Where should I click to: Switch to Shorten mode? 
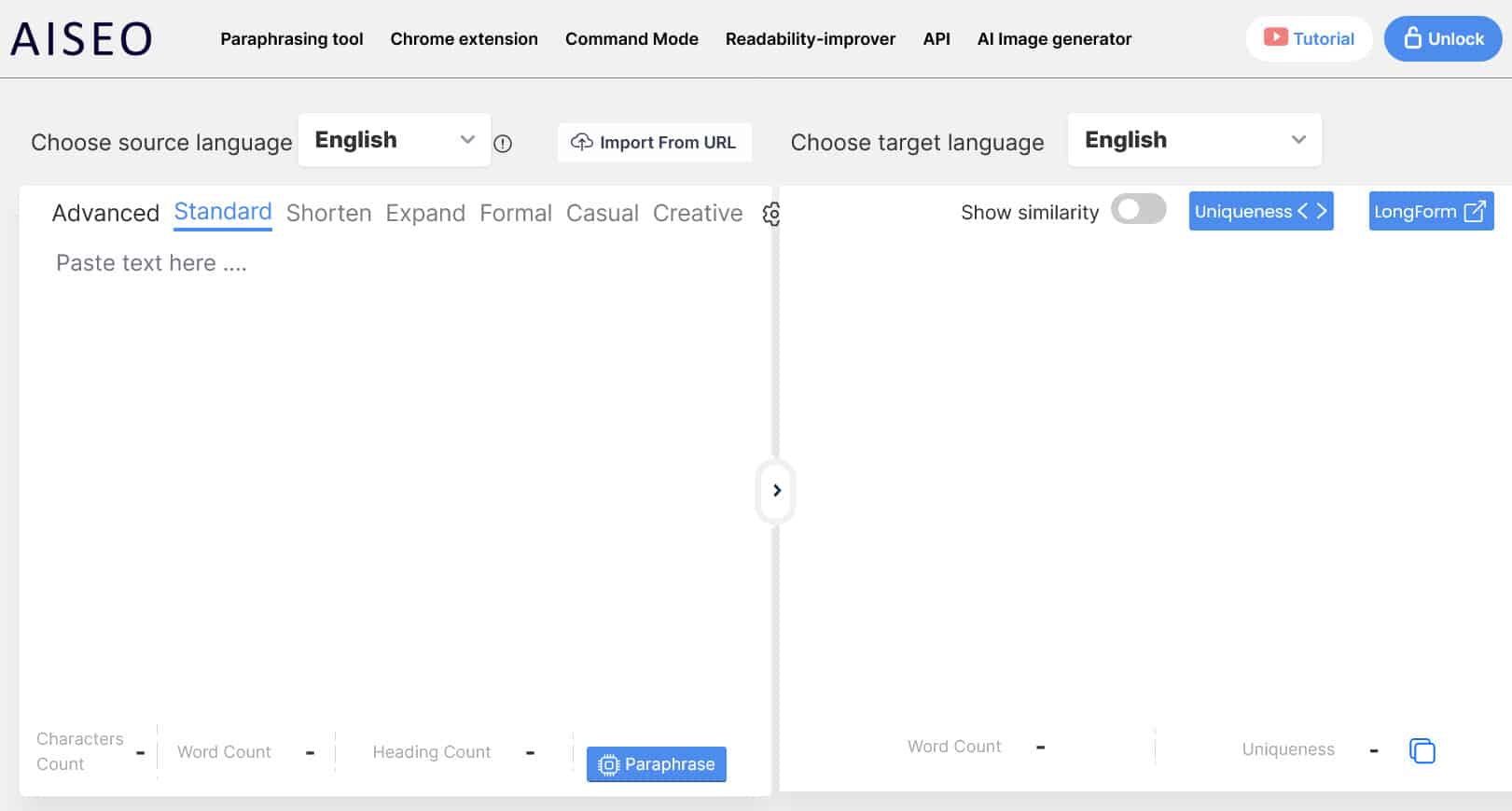328,213
